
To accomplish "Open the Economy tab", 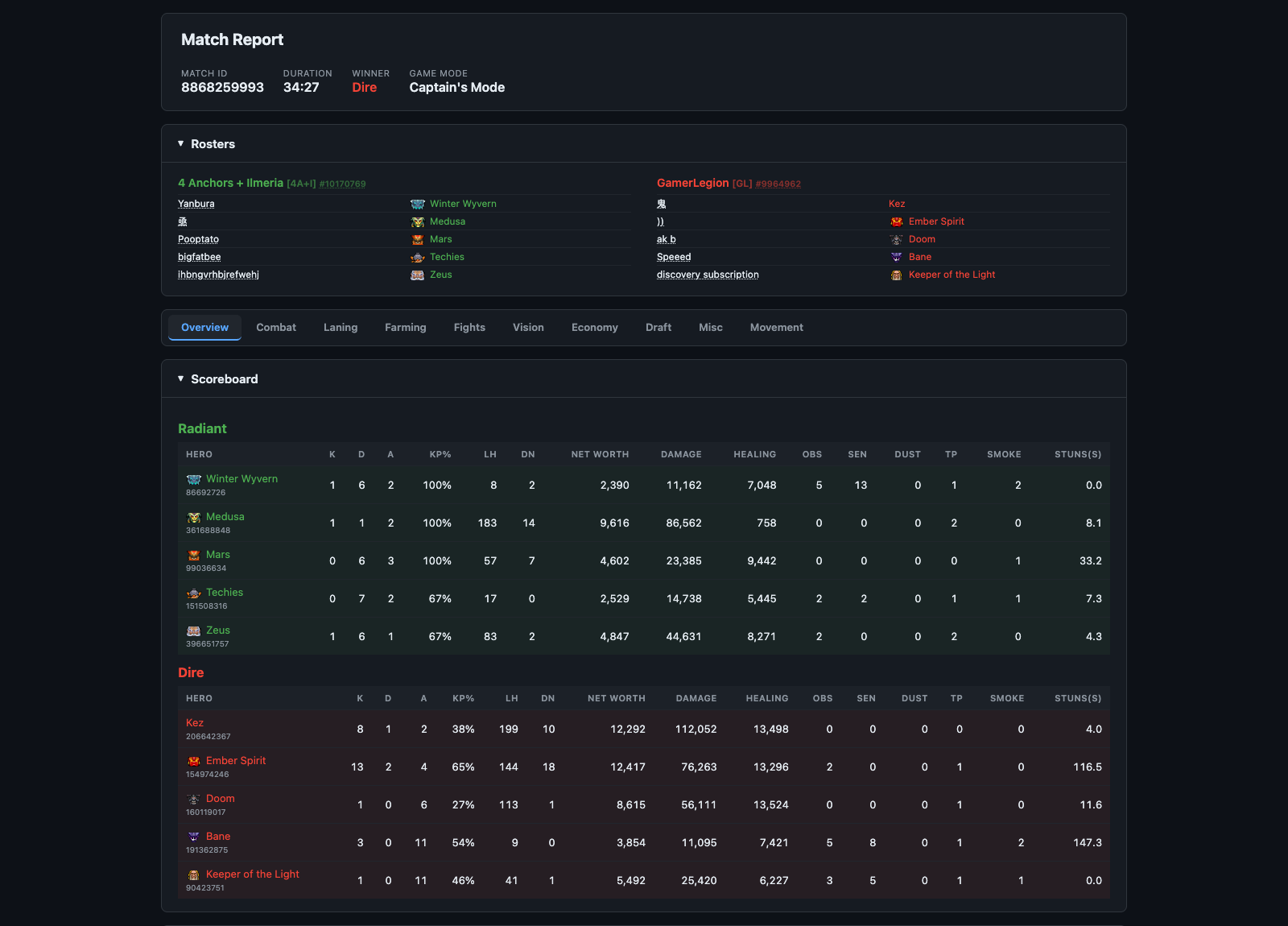I will (x=595, y=328).
